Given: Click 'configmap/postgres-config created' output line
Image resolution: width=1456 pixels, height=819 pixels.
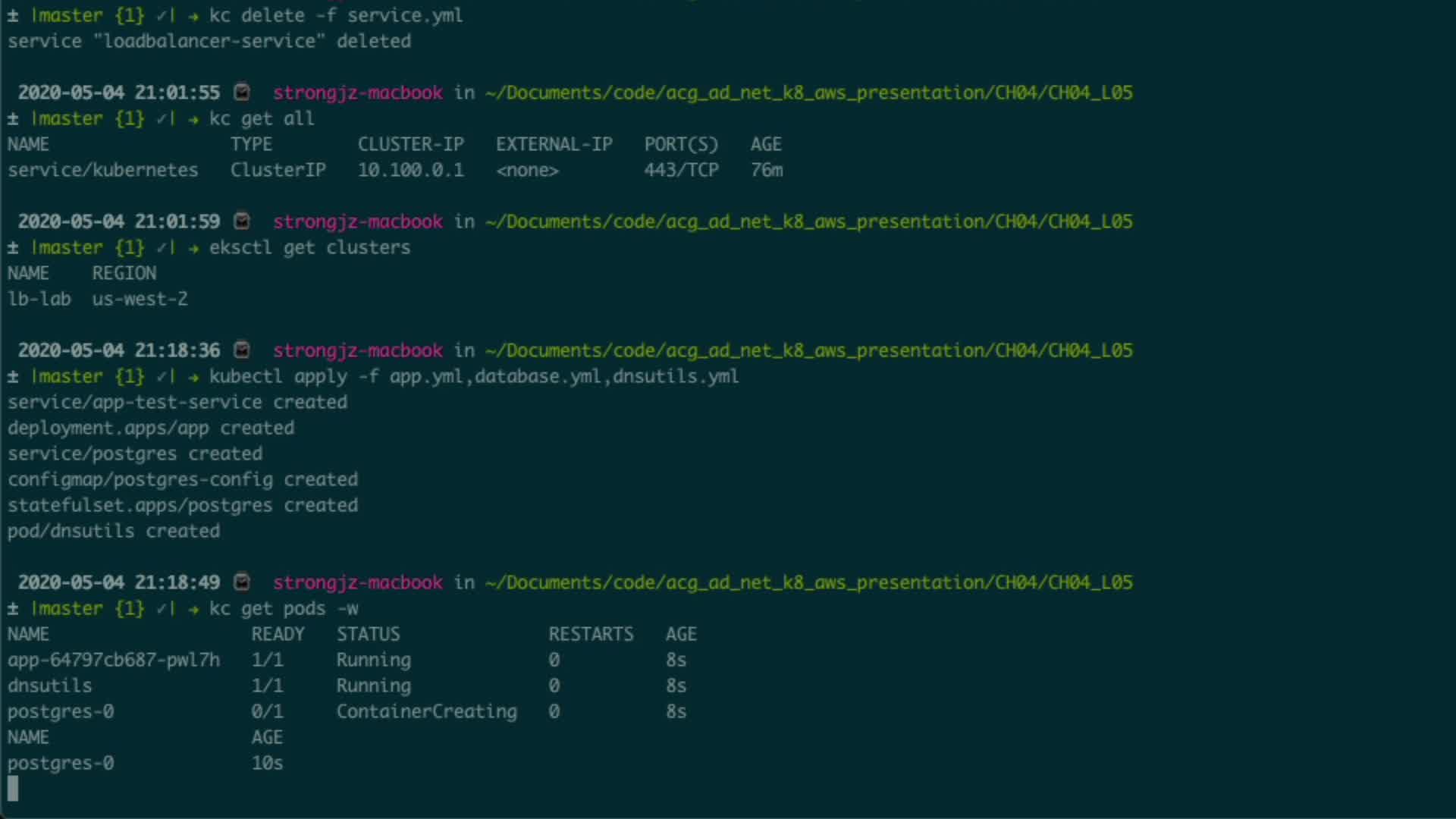Looking at the screenshot, I should (183, 479).
